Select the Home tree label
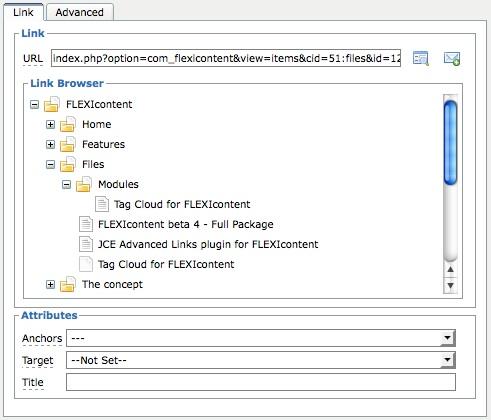Viewport: 491px width, 420px height. click(x=97, y=124)
